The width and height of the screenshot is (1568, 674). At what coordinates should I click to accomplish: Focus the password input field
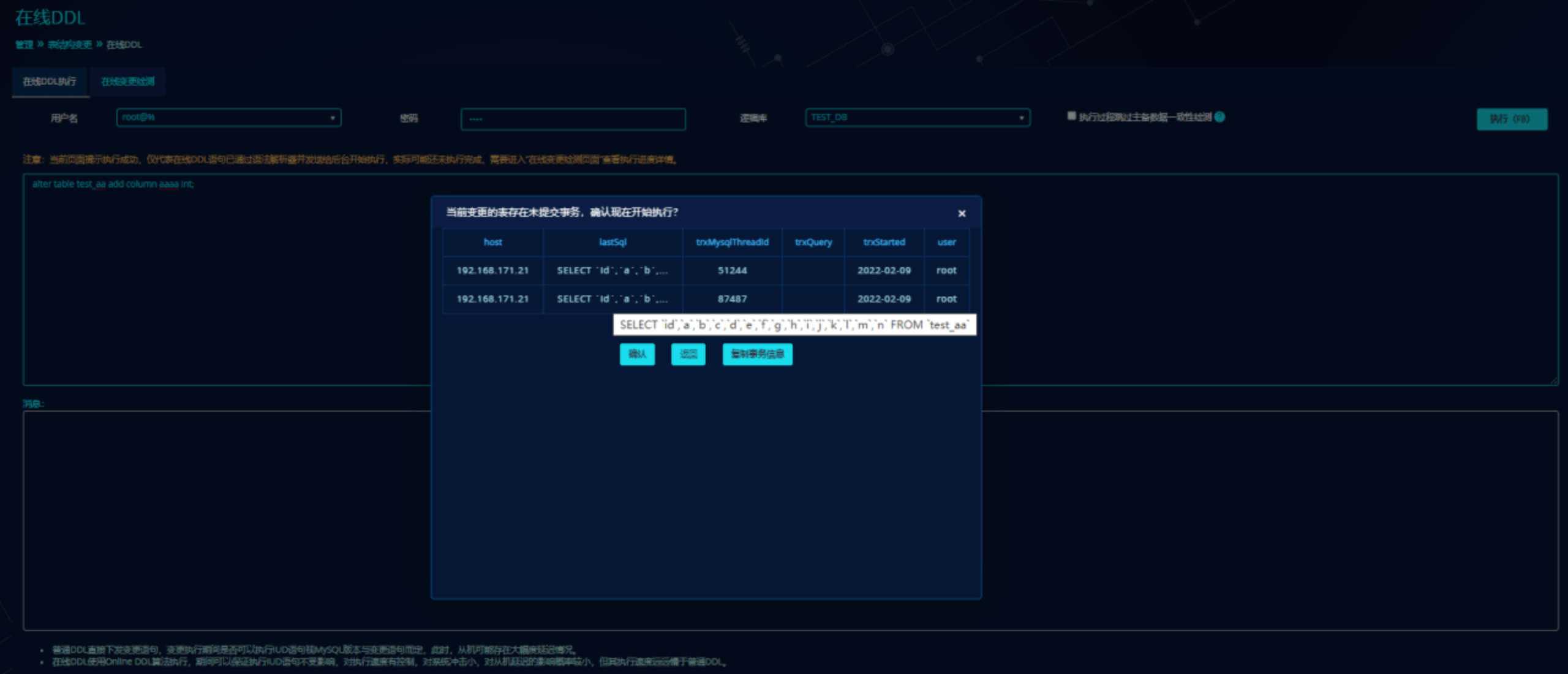573,119
